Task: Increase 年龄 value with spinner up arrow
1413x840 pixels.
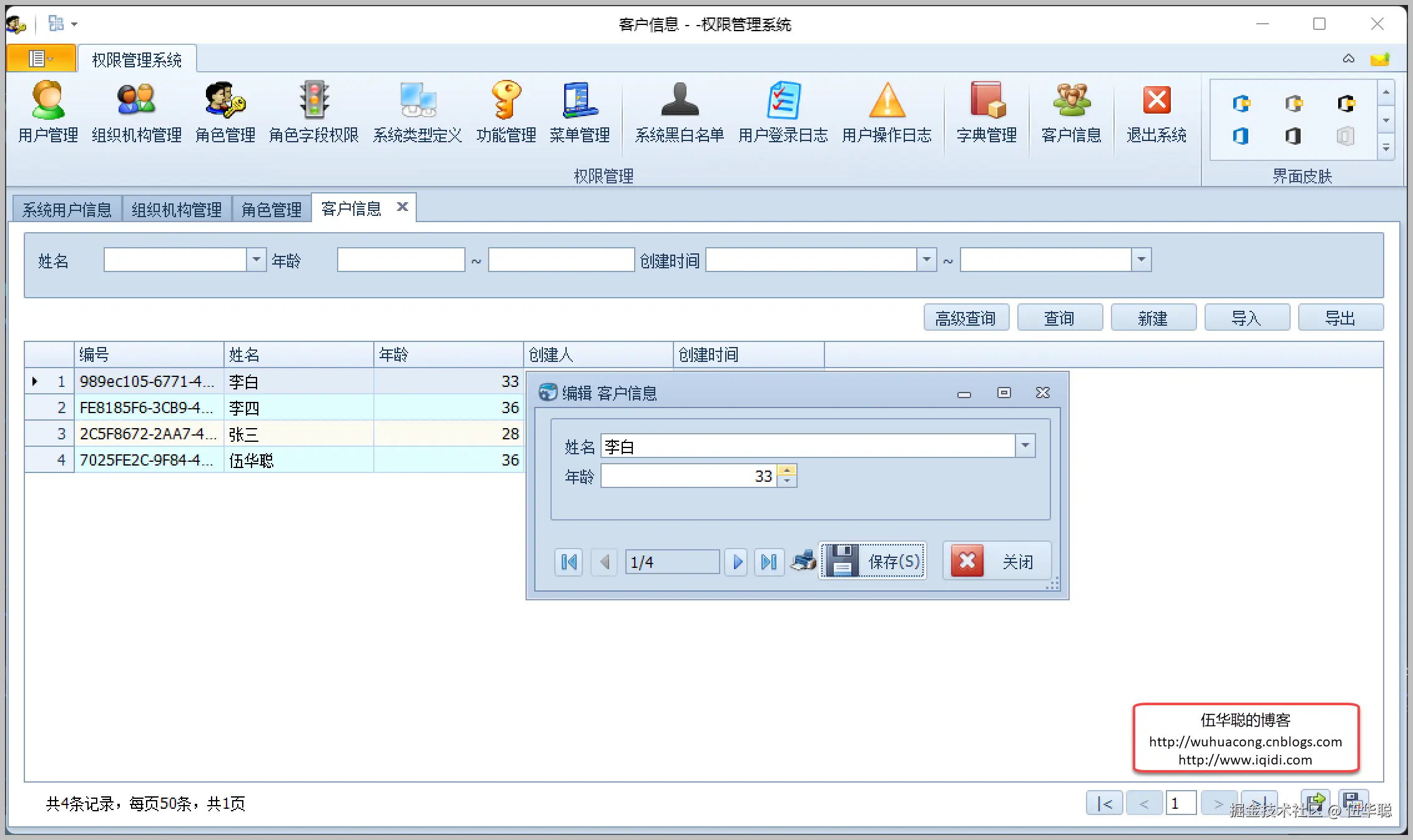Action: (787, 471)
